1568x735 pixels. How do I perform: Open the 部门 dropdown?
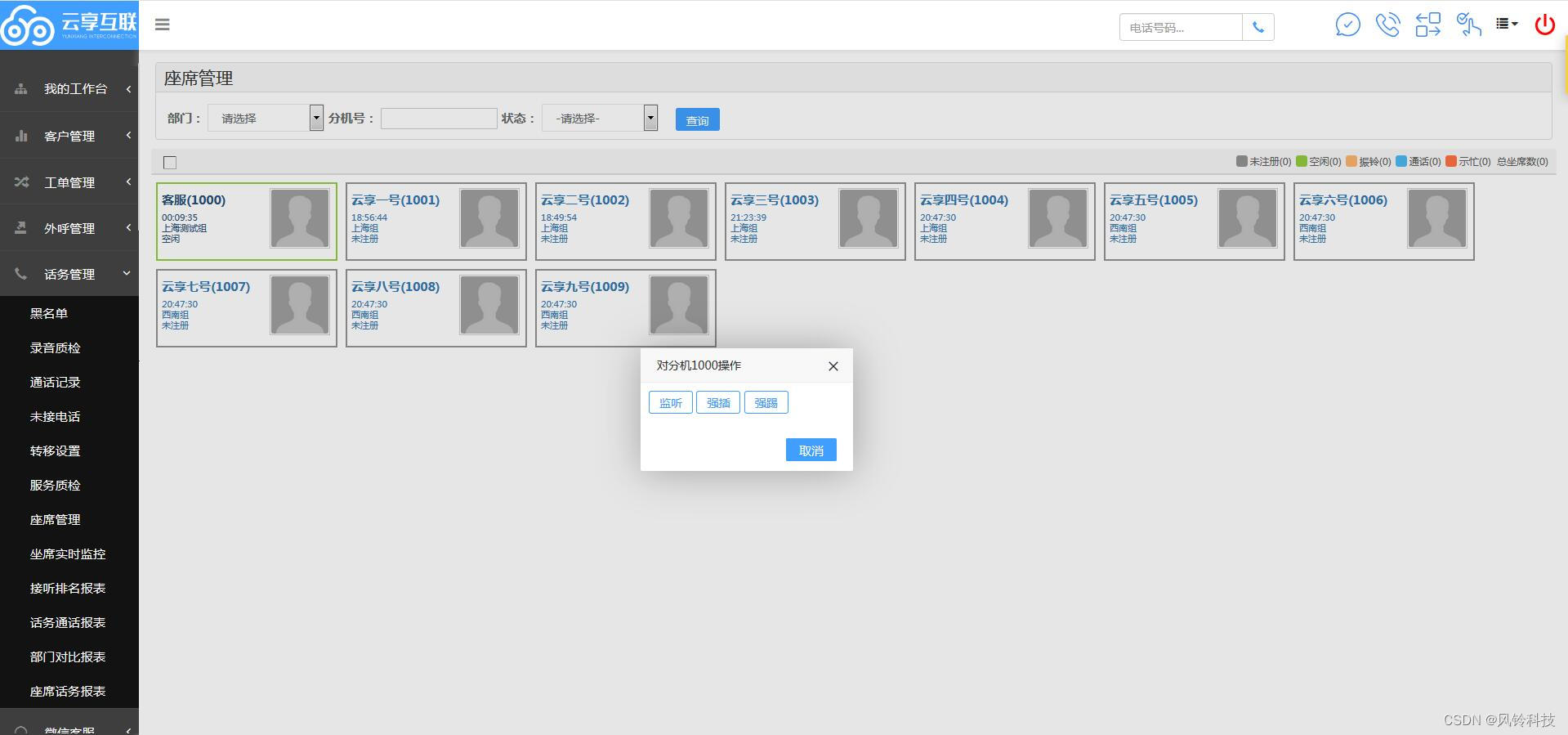click(x=266, y=118)
